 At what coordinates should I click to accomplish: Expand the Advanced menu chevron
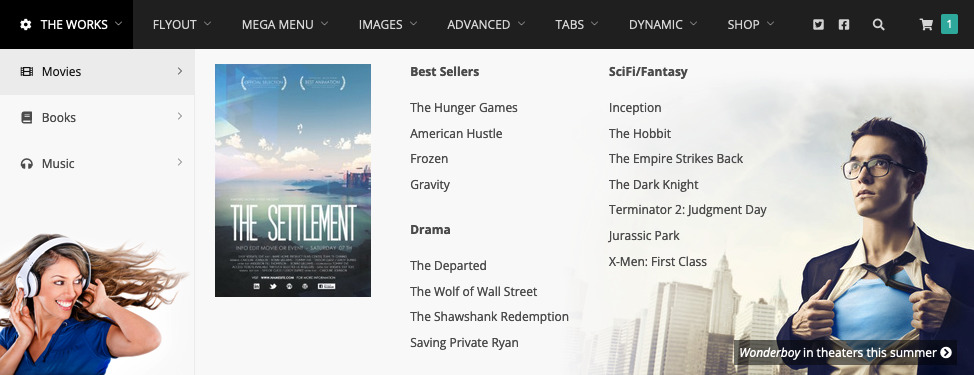pos(521,24)
